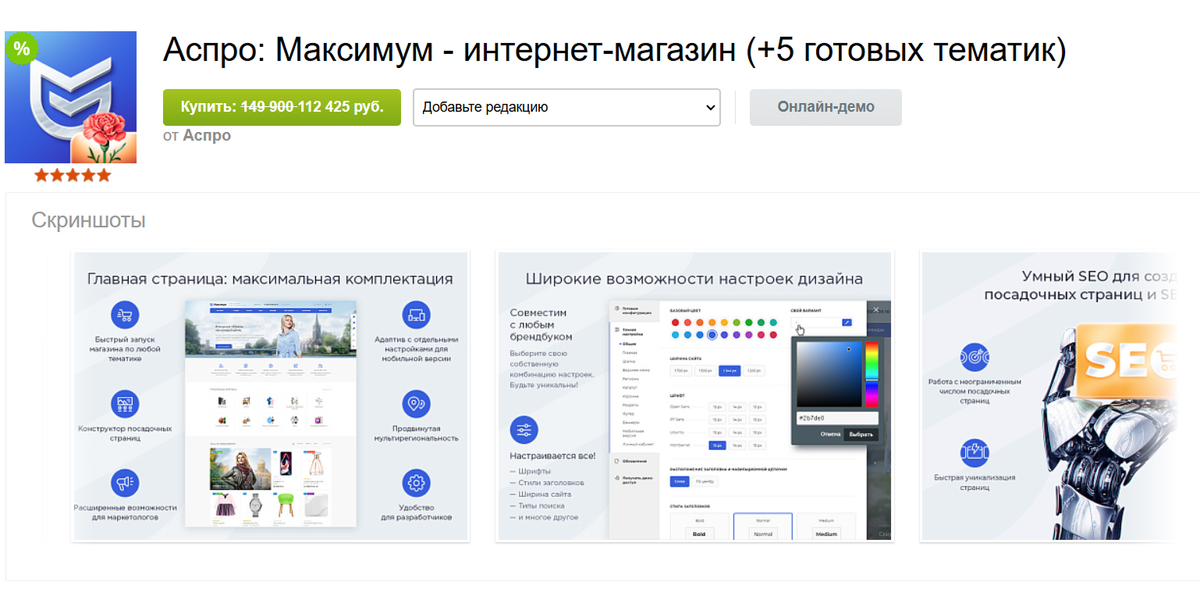
Task: Open the Добавьте редакцию dropdown
Action: click(x=567, y=107)
